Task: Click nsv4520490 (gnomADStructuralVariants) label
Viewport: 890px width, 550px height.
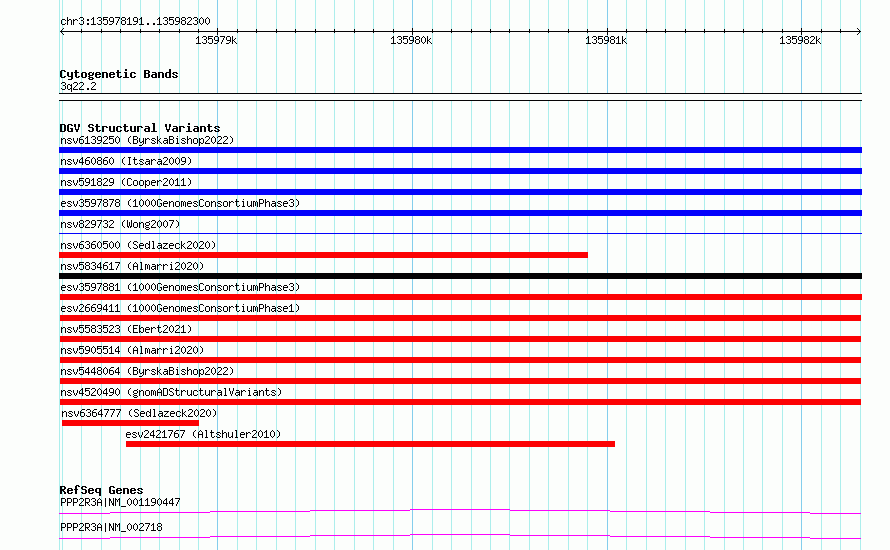Action: point(171,392)
